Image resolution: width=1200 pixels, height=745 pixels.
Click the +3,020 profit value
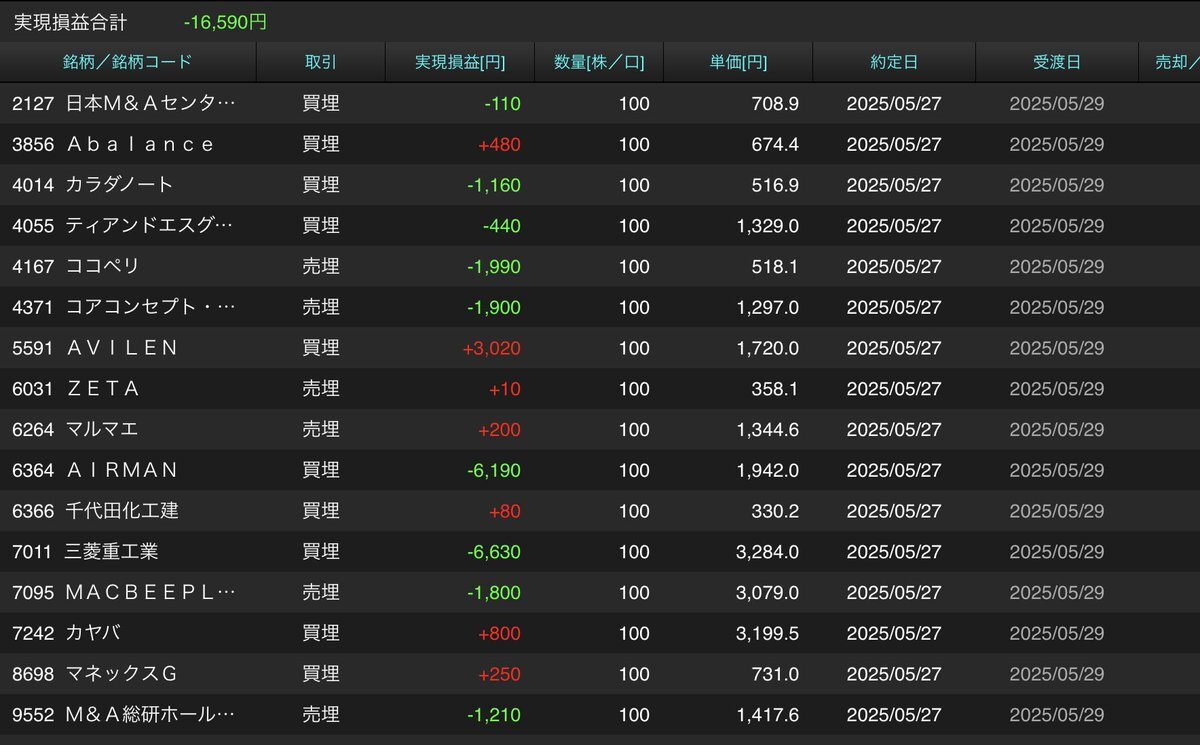pyautogui.click(x=491, y=348)
